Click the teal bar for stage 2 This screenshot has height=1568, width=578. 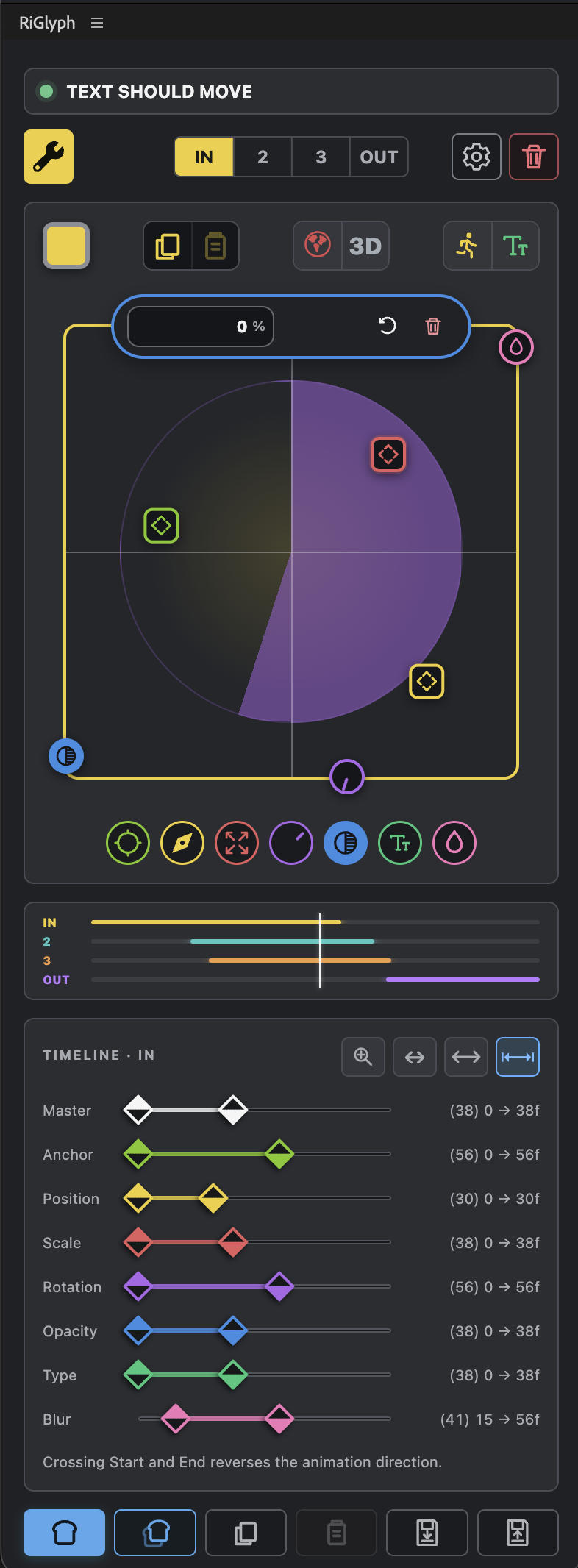click(282, 941)
